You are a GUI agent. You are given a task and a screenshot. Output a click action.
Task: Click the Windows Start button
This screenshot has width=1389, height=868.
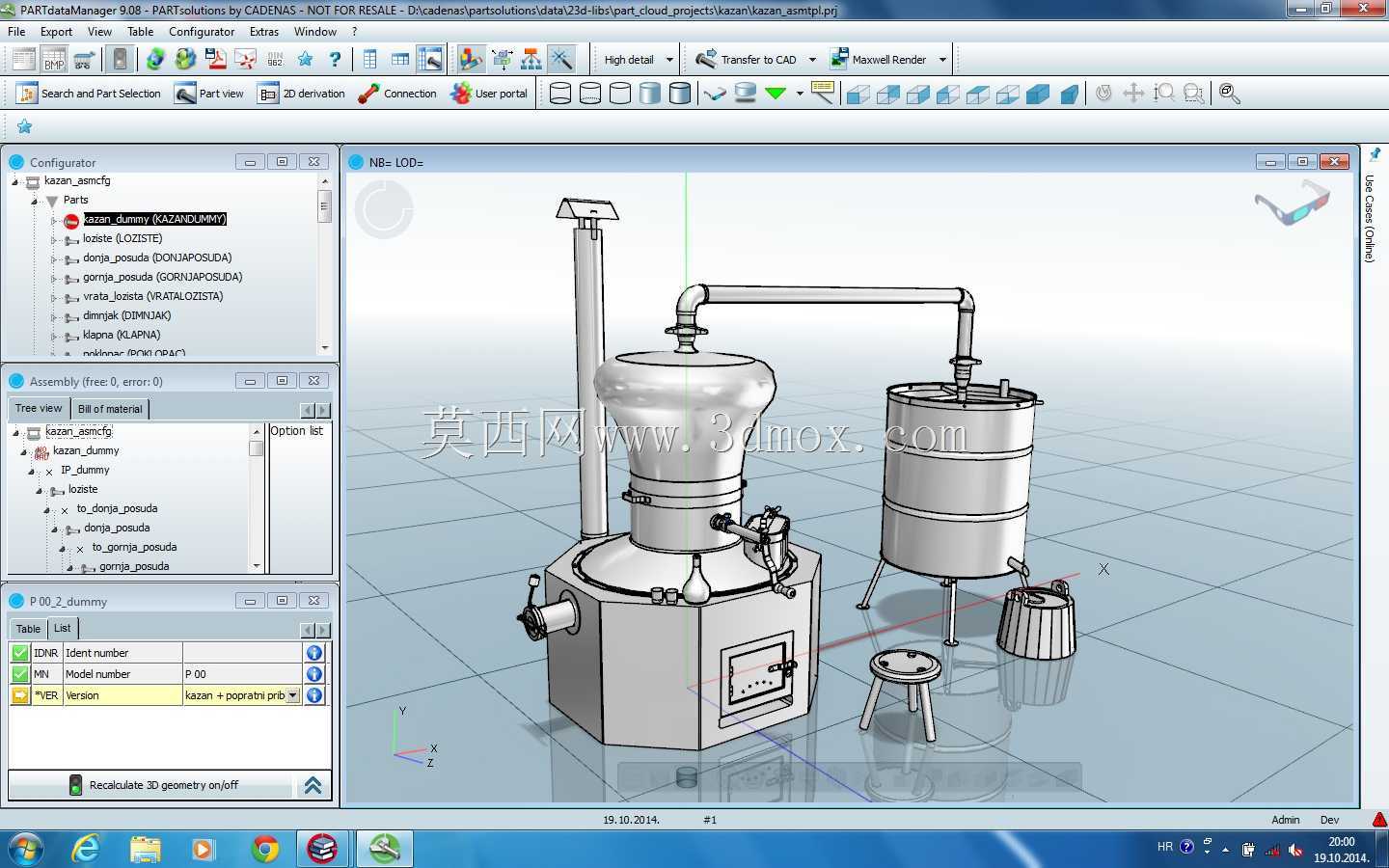25,849
